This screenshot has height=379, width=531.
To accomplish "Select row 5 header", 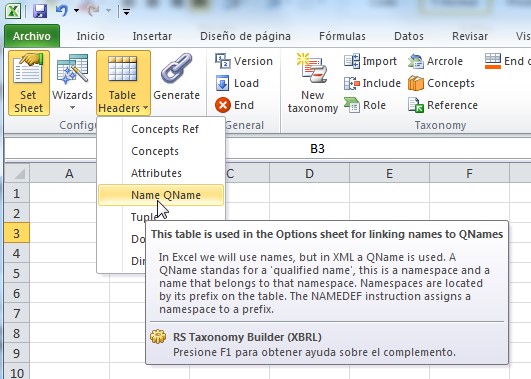I will tap(17, 273).
